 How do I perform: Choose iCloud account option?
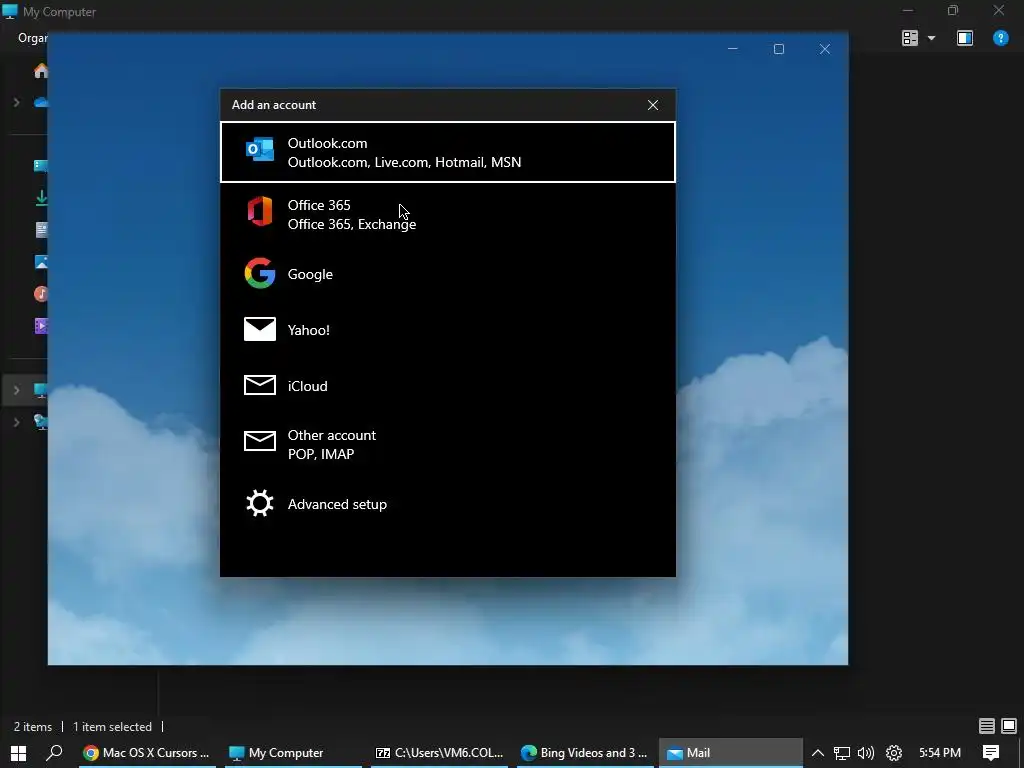tap(448, 386)
